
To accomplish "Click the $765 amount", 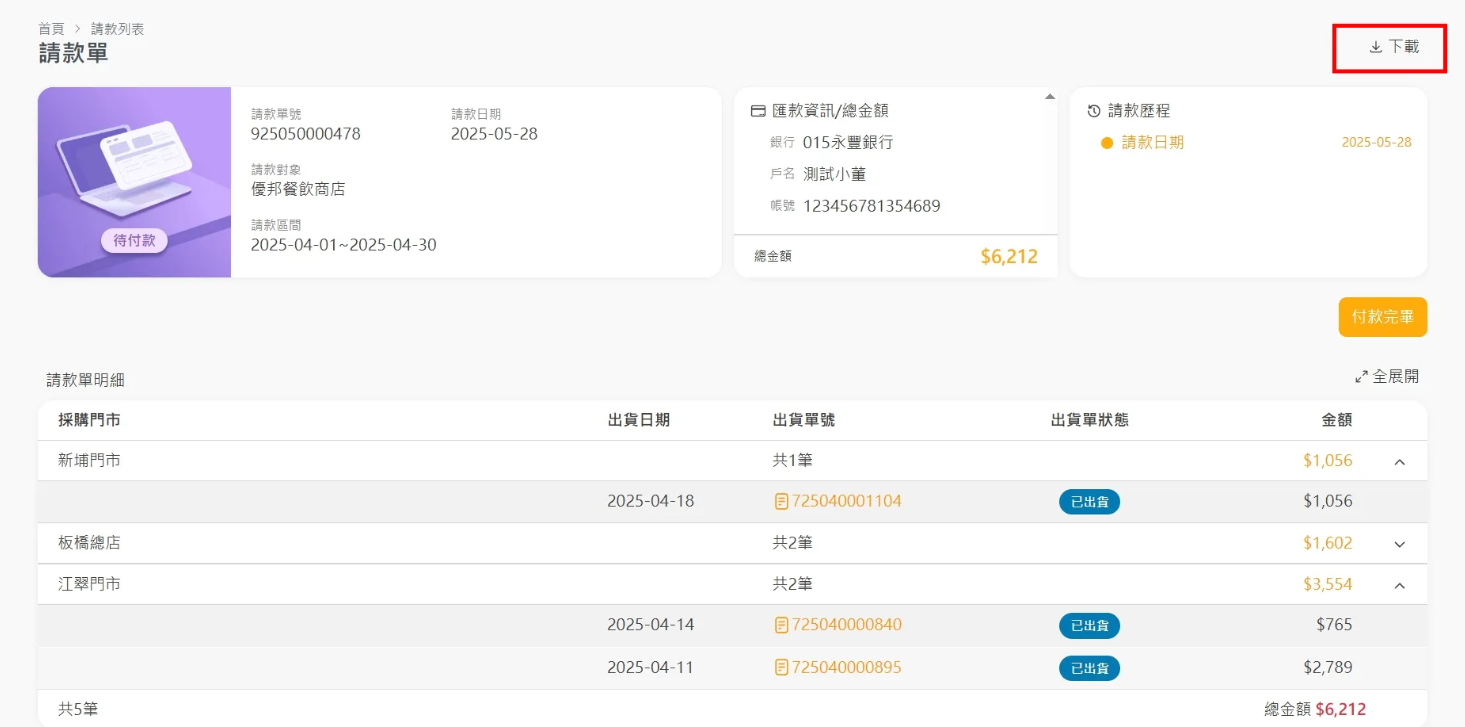I will pos(1334,625).
